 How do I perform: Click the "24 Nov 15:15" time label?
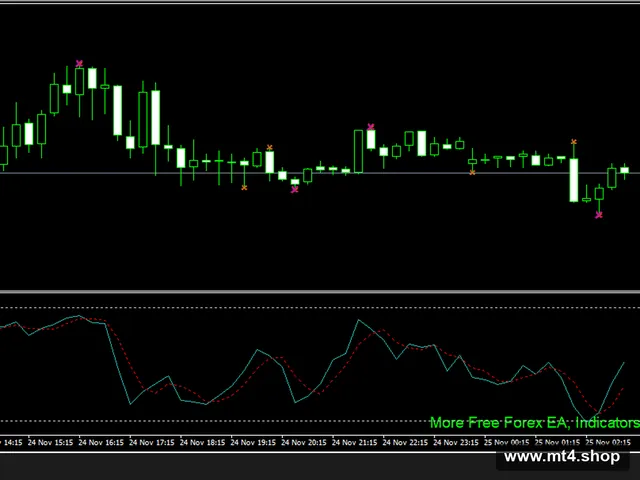pyautogui.click(x=50, y=442)
